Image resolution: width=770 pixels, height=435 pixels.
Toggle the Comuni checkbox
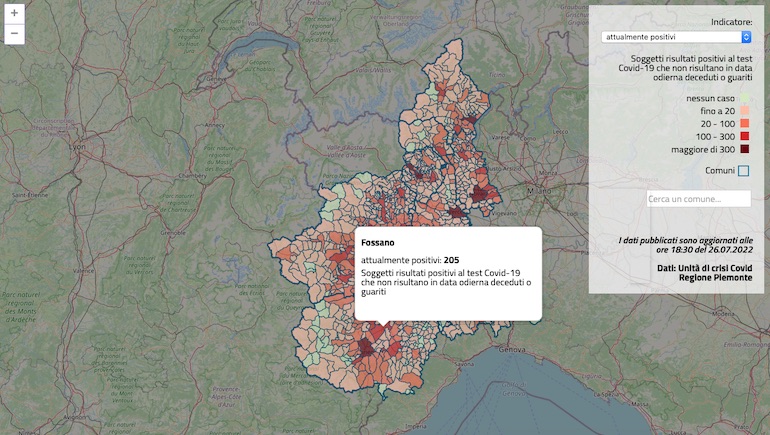743,171
